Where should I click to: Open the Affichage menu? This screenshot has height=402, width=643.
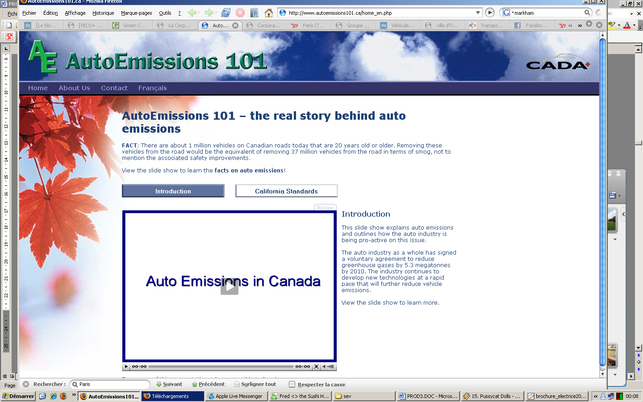(75, 13)
